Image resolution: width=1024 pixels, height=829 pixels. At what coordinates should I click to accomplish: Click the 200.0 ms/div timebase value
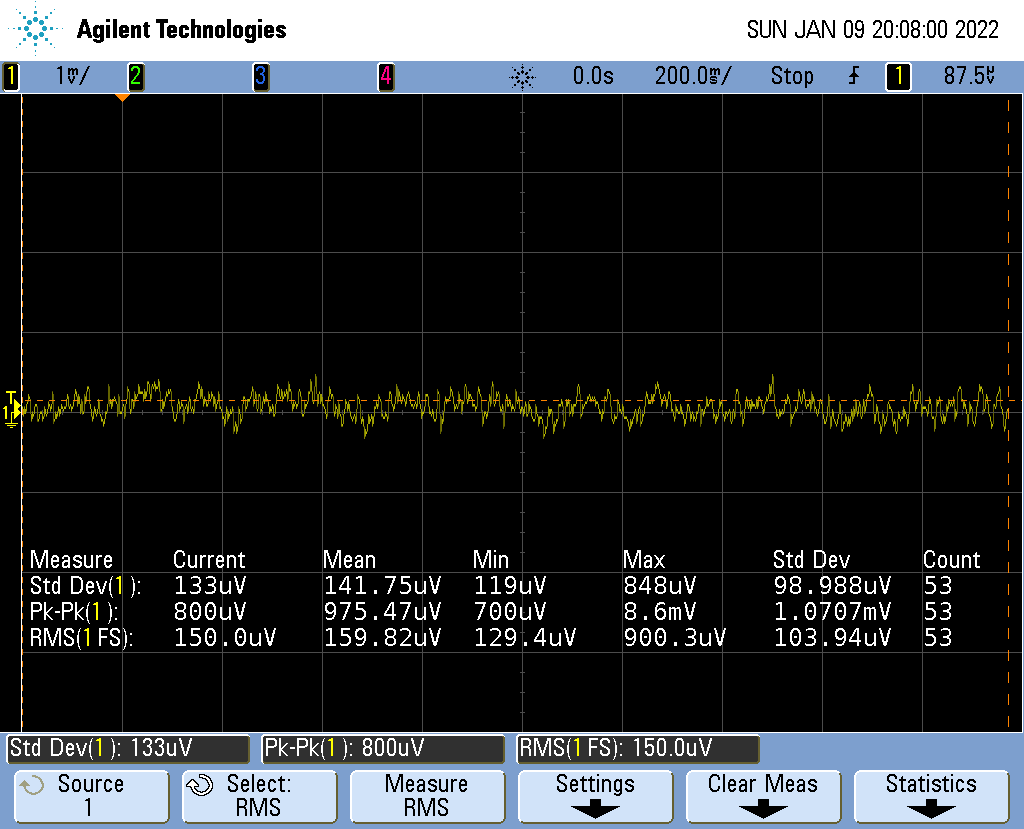click(693, 76)
